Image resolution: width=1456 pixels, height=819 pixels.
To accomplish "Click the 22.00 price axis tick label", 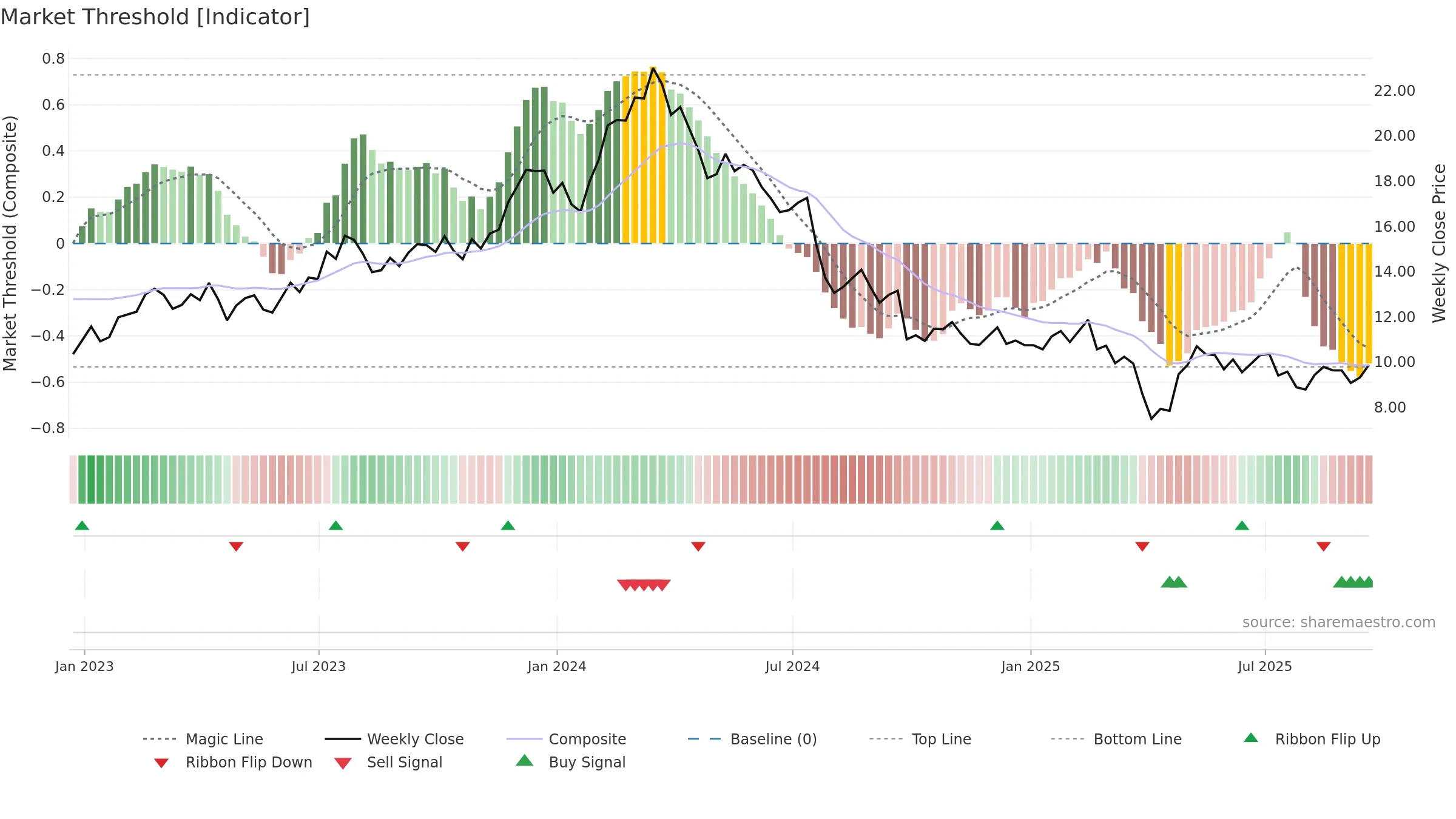I will pyautogui.click(x=1395, y=91).
